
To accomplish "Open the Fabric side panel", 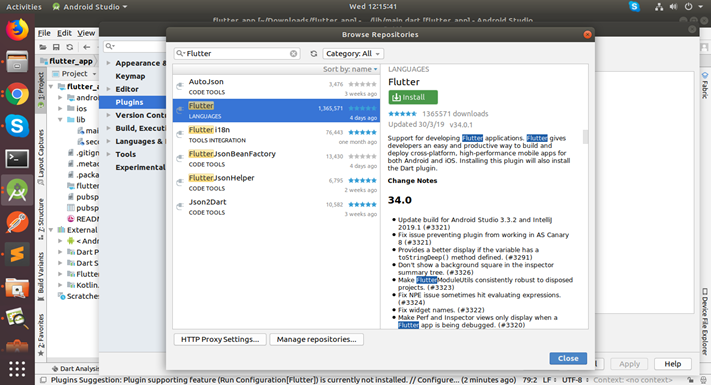I will [705, 86].
